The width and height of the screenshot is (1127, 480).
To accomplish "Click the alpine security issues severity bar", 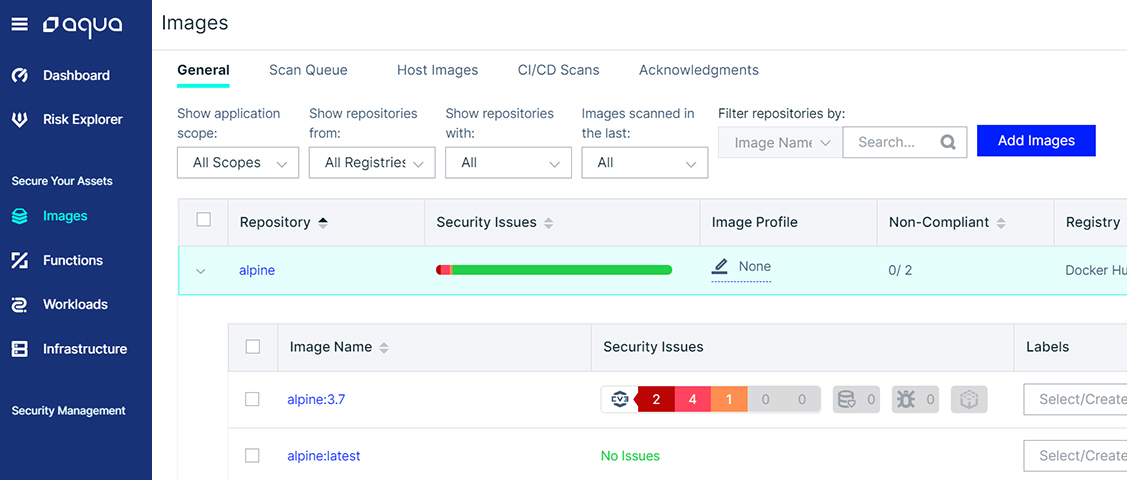I will coord(554,270).
